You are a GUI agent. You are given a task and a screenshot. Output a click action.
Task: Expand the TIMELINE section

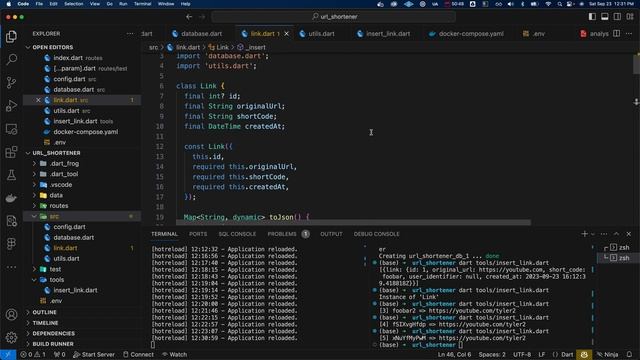[x=83, y=323]
